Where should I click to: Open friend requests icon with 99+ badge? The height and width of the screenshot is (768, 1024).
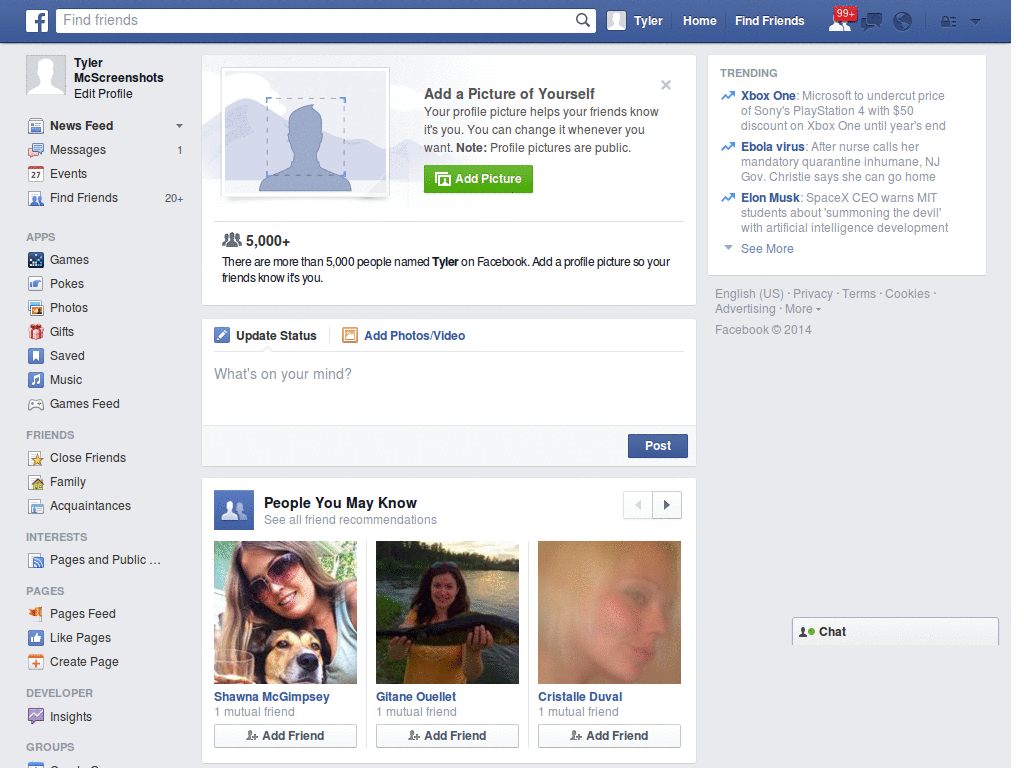[x=840, y=21]
